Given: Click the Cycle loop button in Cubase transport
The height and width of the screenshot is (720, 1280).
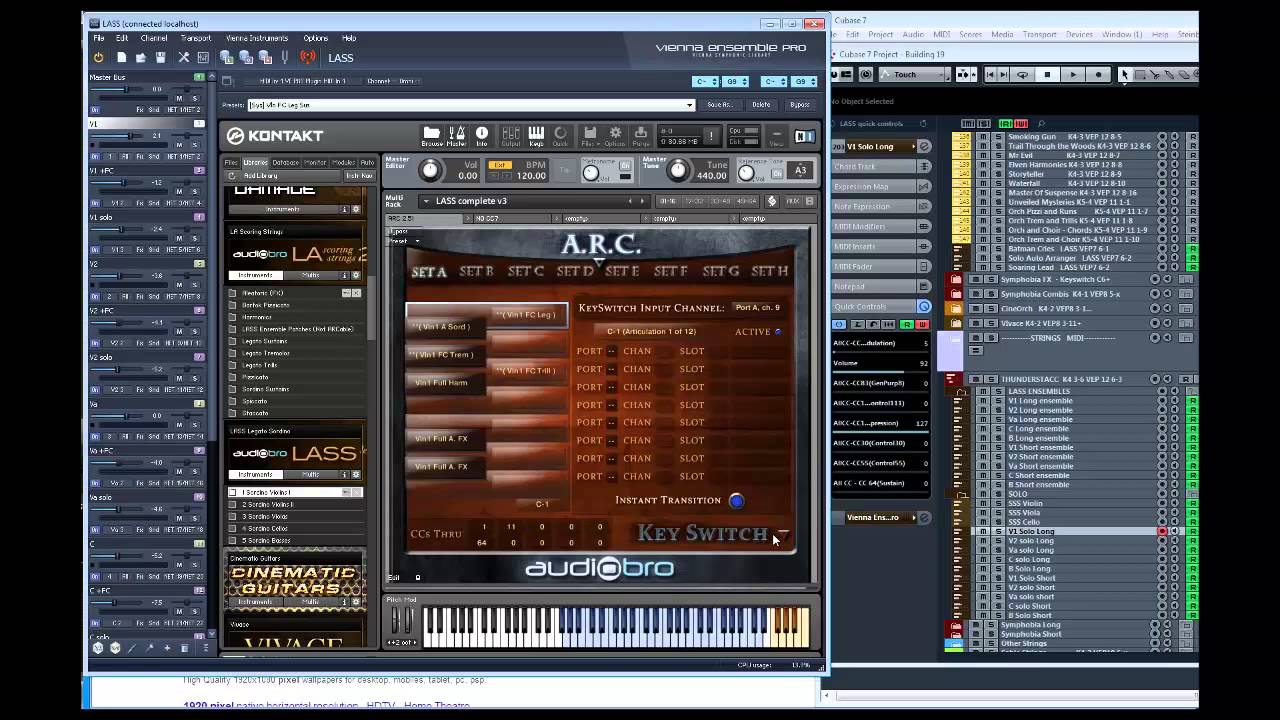Looking at the screenshot, I should [1022, 74].
